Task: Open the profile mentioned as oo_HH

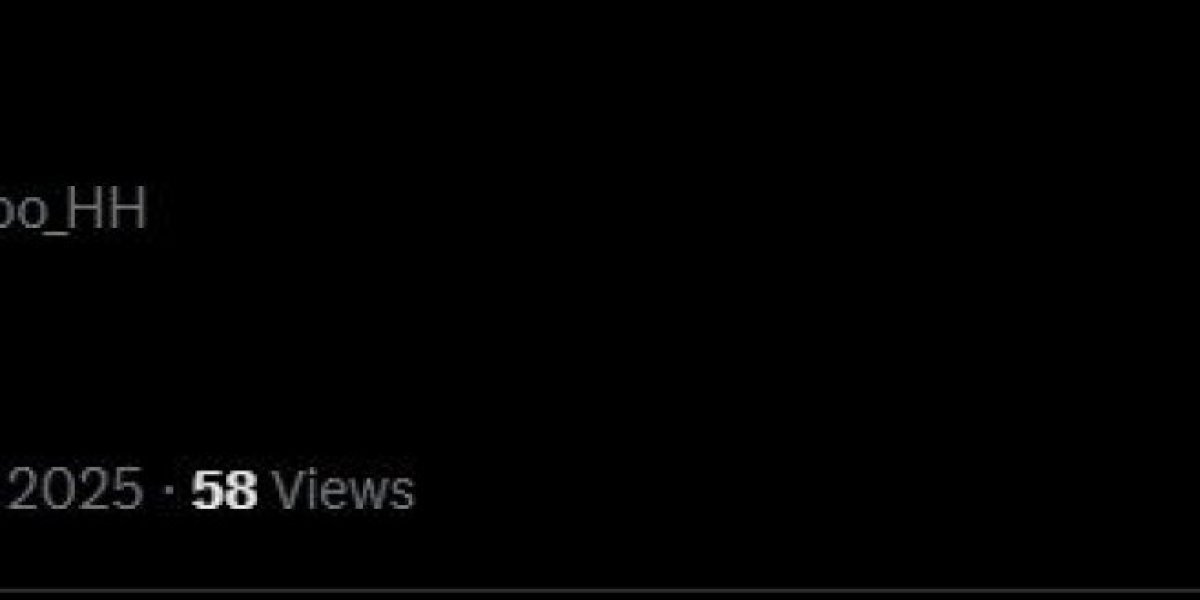Action: click(72, 211)
